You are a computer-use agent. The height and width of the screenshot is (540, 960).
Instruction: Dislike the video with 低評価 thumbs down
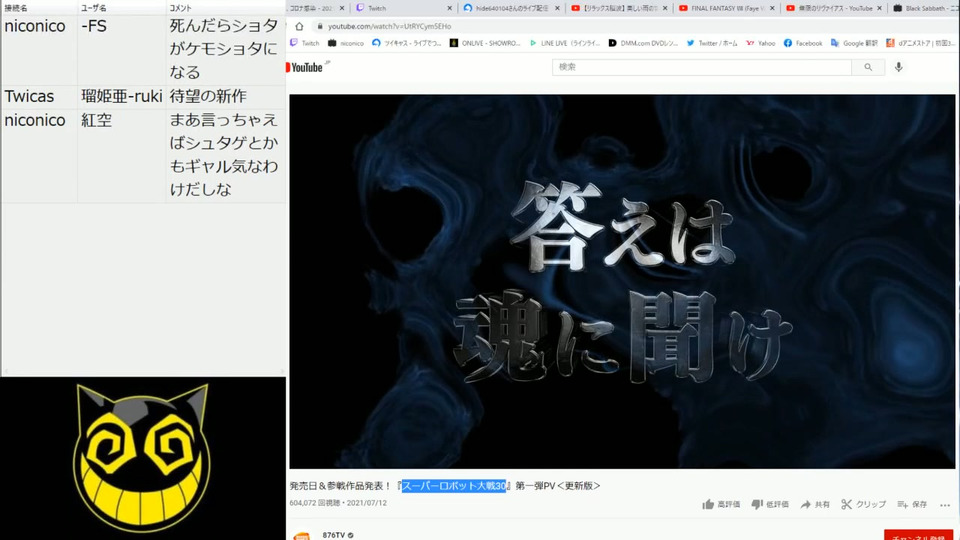(770, 504)
